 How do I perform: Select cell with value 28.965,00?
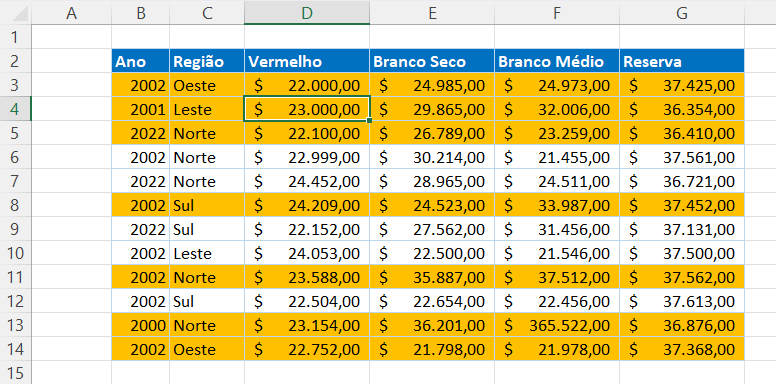tap(432, 181)
